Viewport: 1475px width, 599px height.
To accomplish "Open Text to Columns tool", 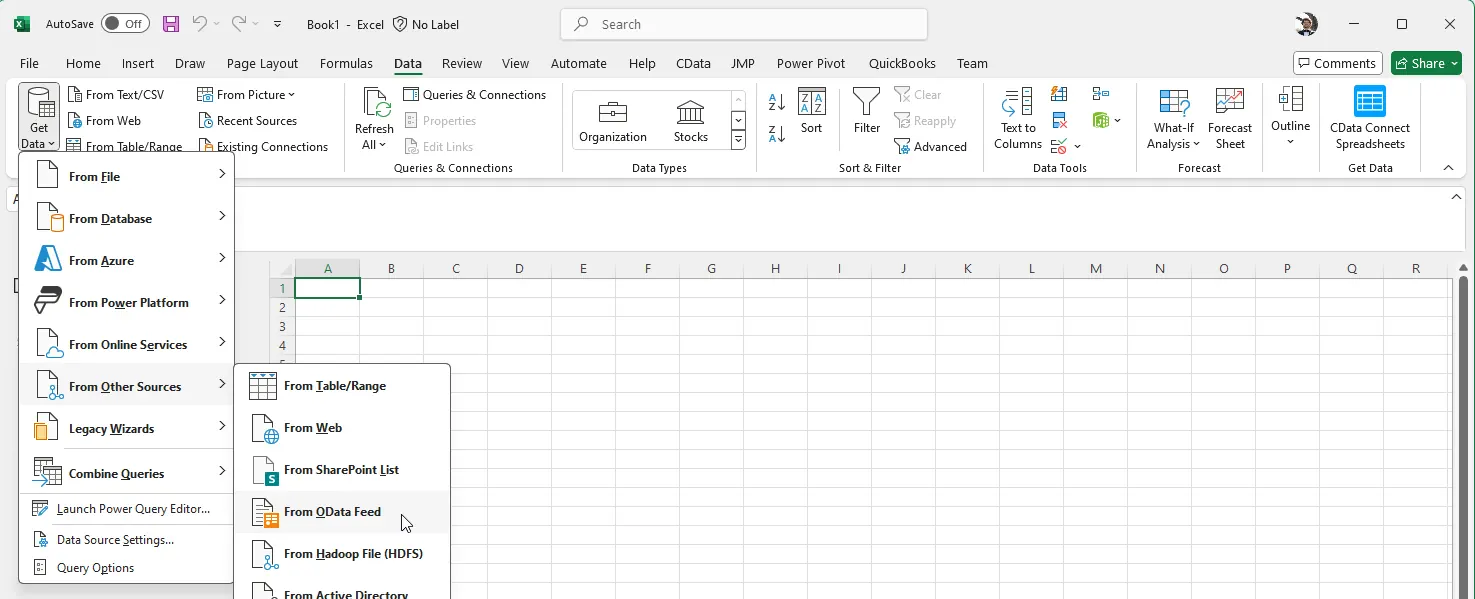I will [x=1018, y=119].
